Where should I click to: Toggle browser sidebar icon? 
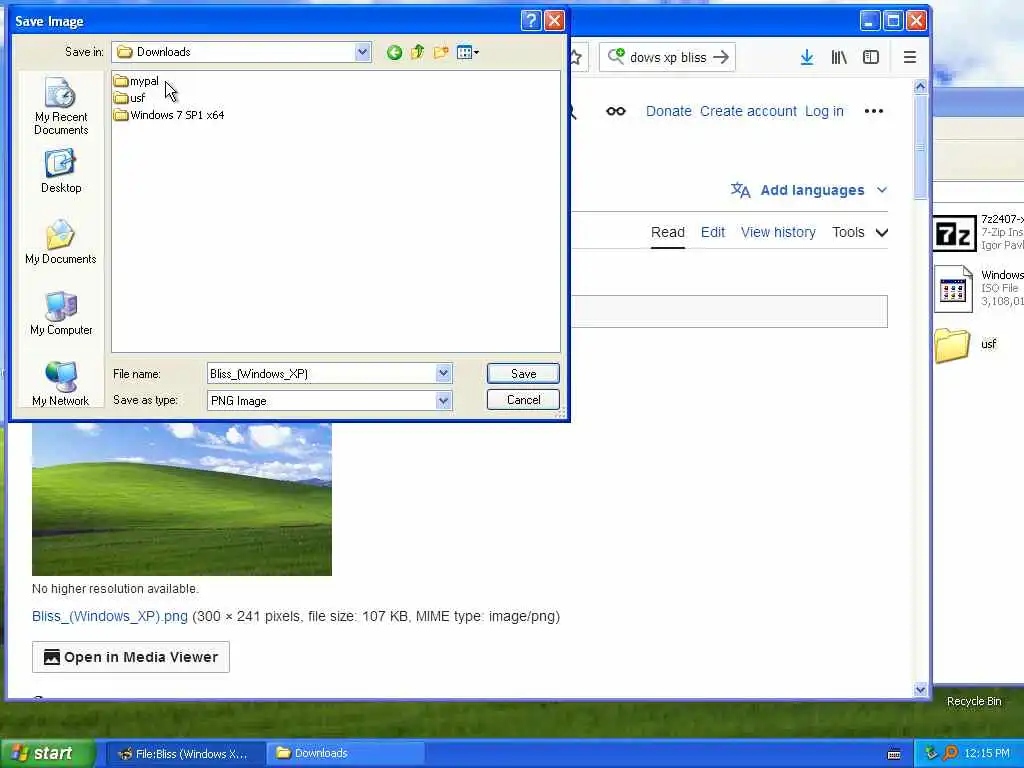coord(871,57)
